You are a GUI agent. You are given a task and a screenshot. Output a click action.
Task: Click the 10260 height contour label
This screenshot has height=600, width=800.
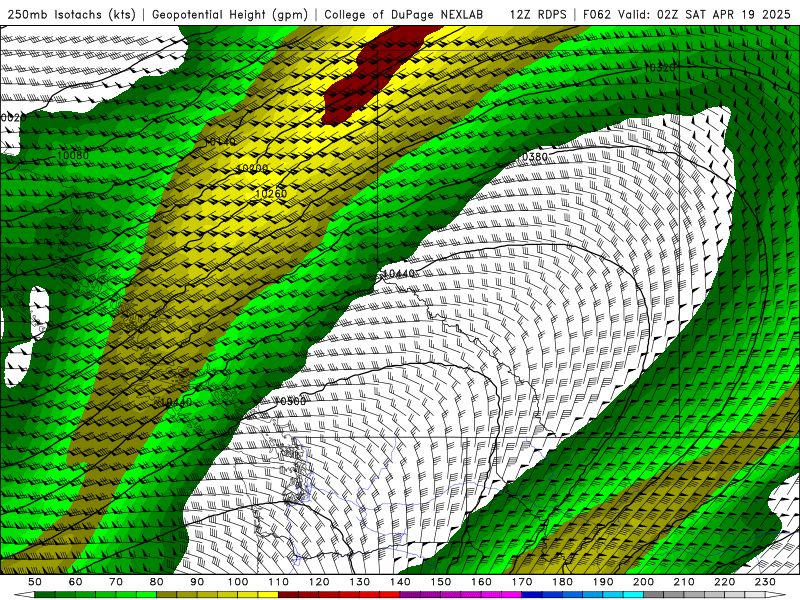[271, 193]
